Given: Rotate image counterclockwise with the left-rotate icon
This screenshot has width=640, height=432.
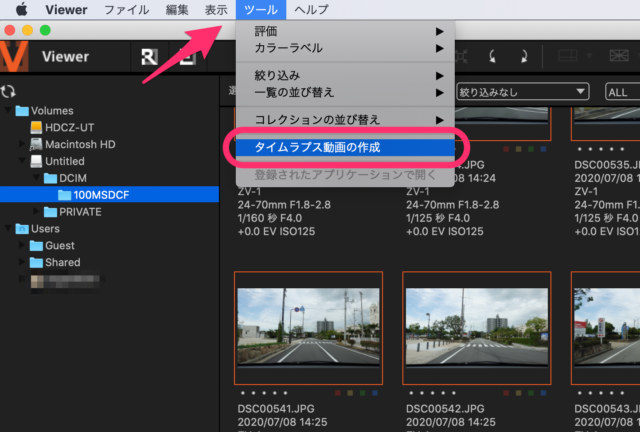Looking at the screenshot, I should tap(493, 56).
